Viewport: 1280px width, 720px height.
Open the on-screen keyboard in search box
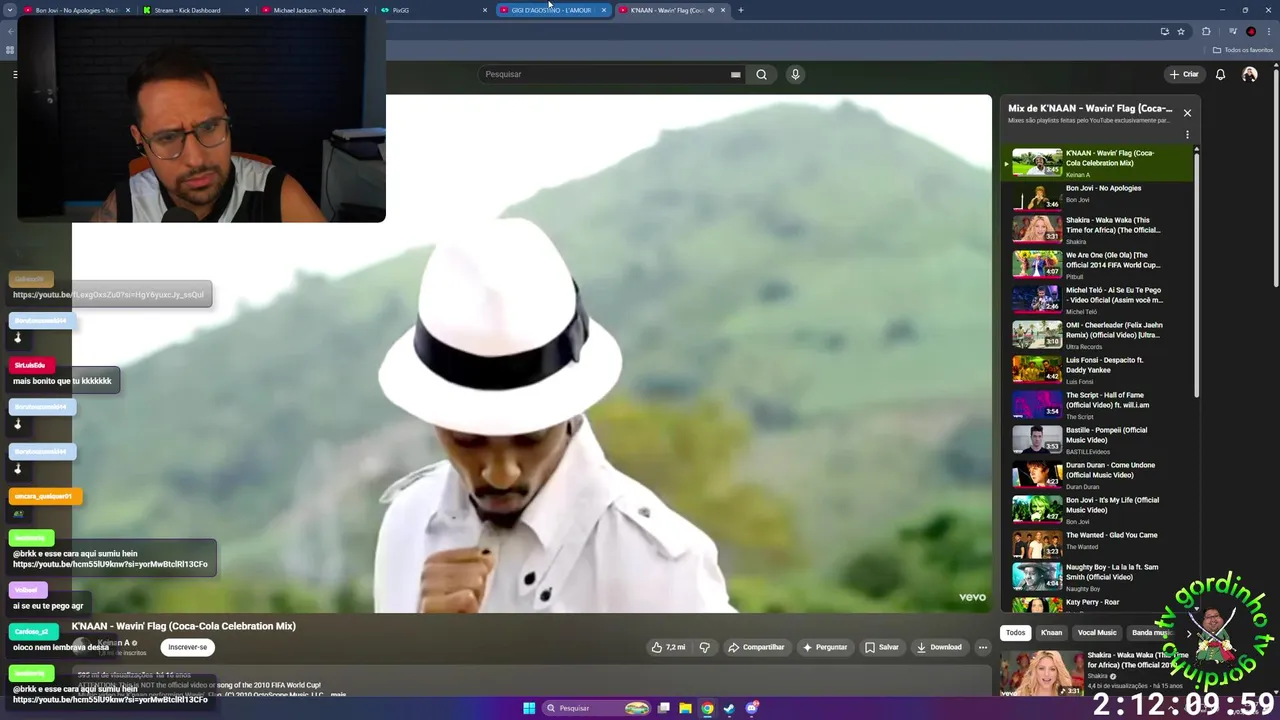[735, 74]
